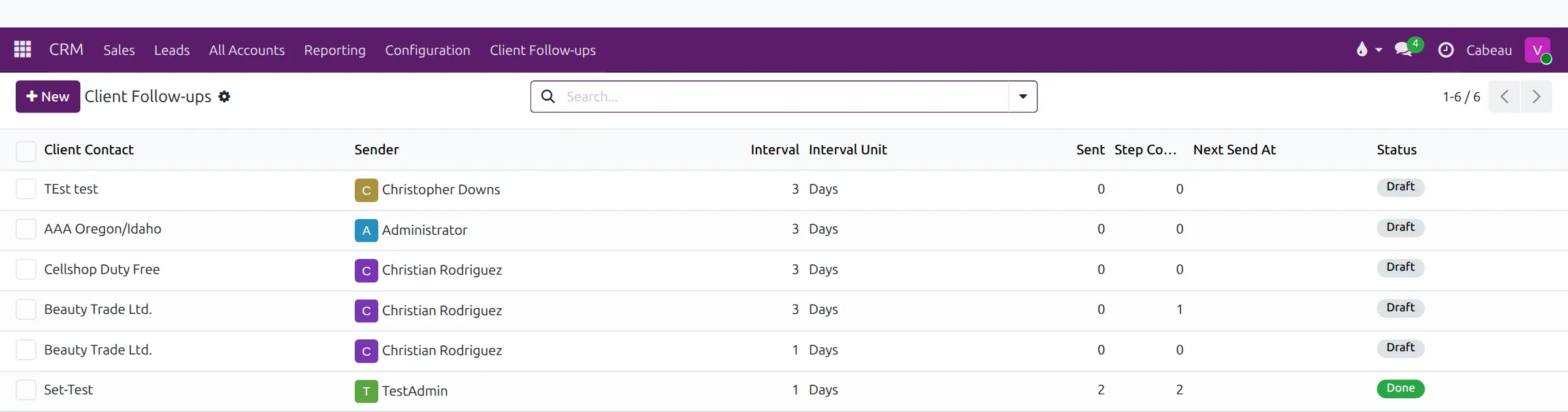Image resolution: width=1568 pixels, height=412 pixels.
Task: Sort by Status column header
Action: tap(1397, 150)
